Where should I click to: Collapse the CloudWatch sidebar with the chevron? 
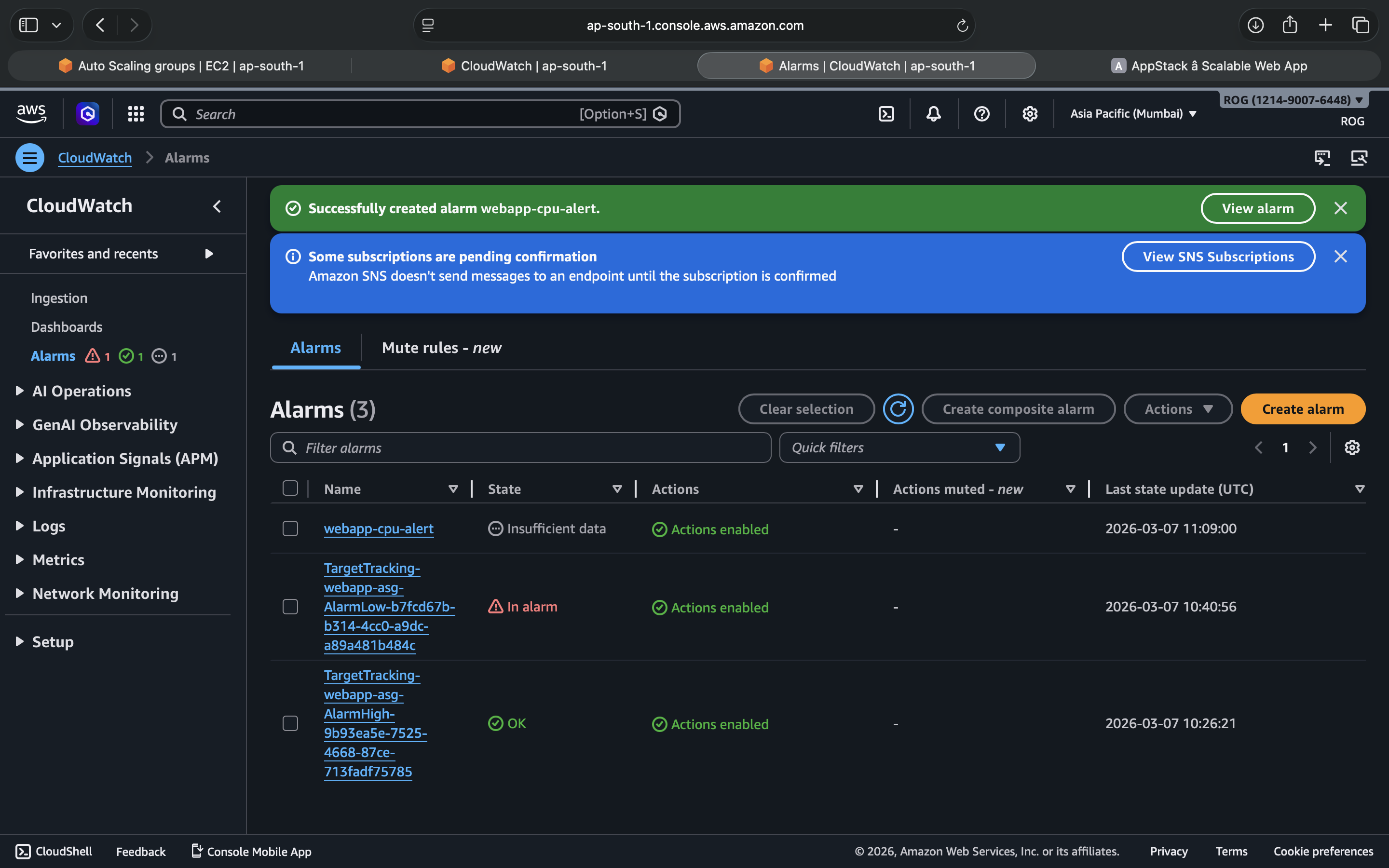(217, 206)
